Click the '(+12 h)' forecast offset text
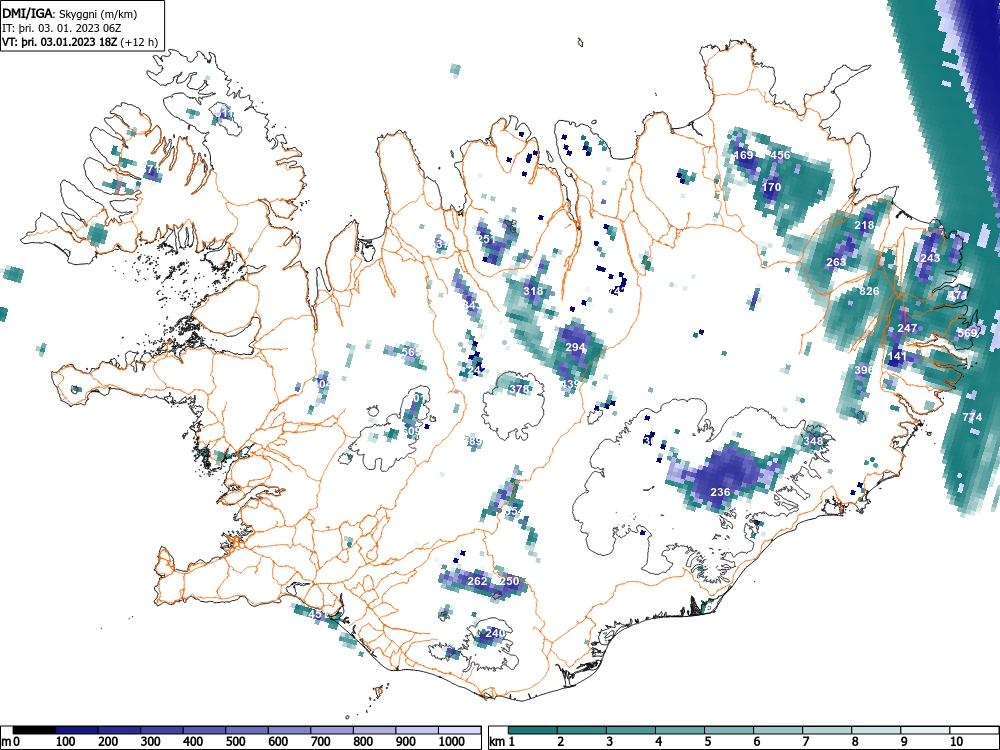 [139, 42]
